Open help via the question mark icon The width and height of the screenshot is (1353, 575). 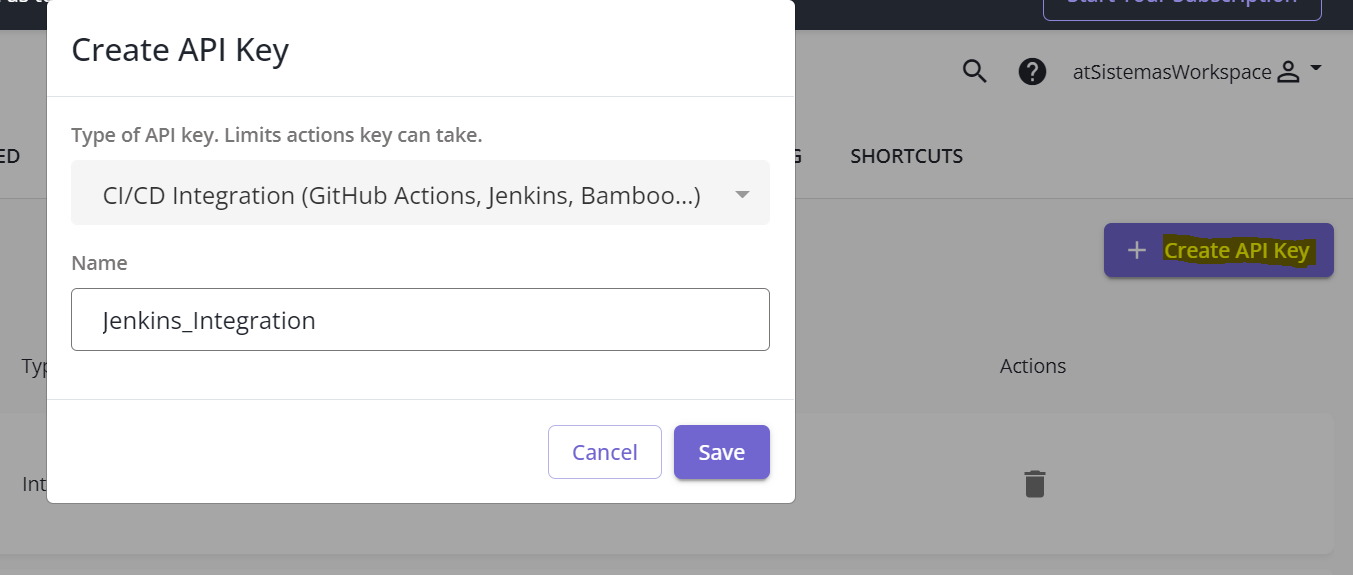click(1032, 71)
